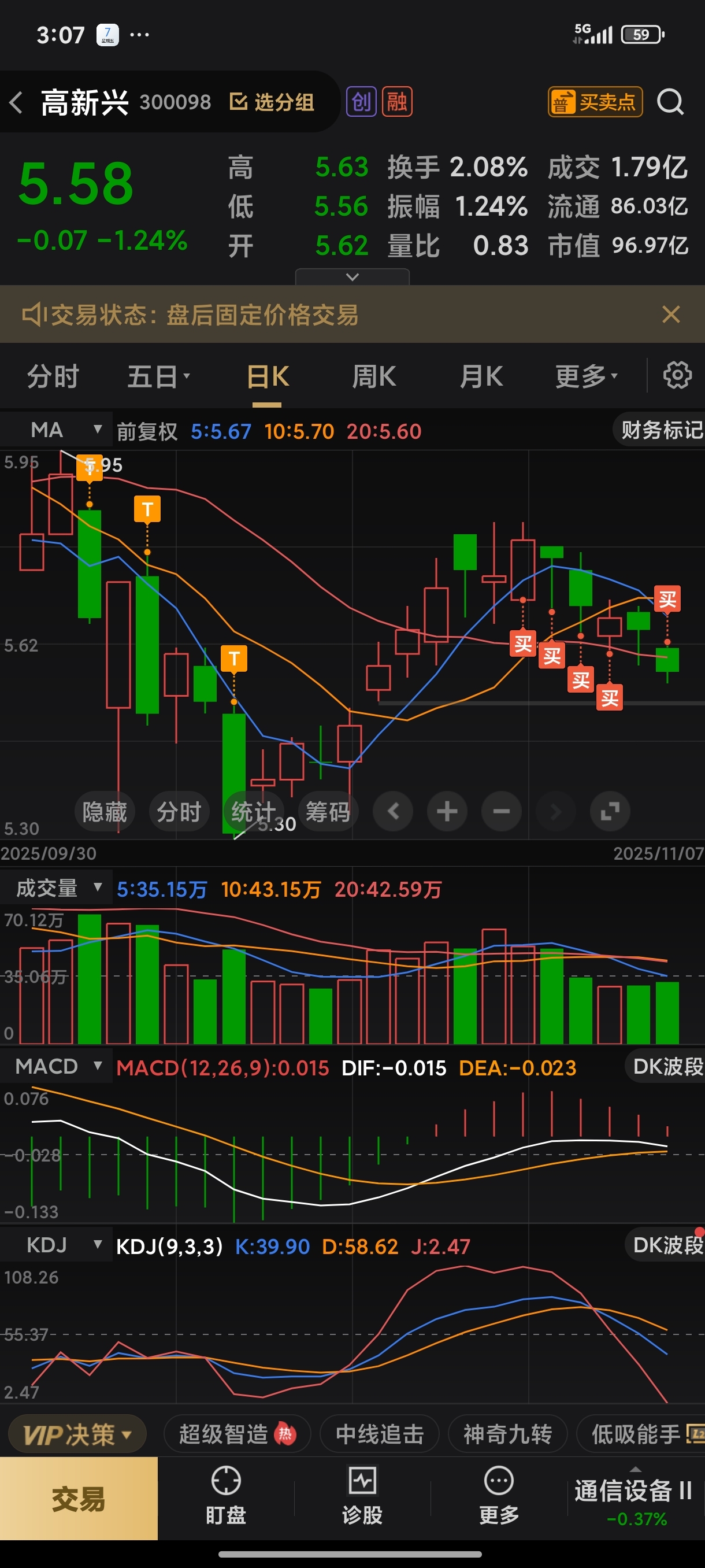Open chart settings gear icon
The width and height of the screenshot is (705, 1568).
[677, 375]
